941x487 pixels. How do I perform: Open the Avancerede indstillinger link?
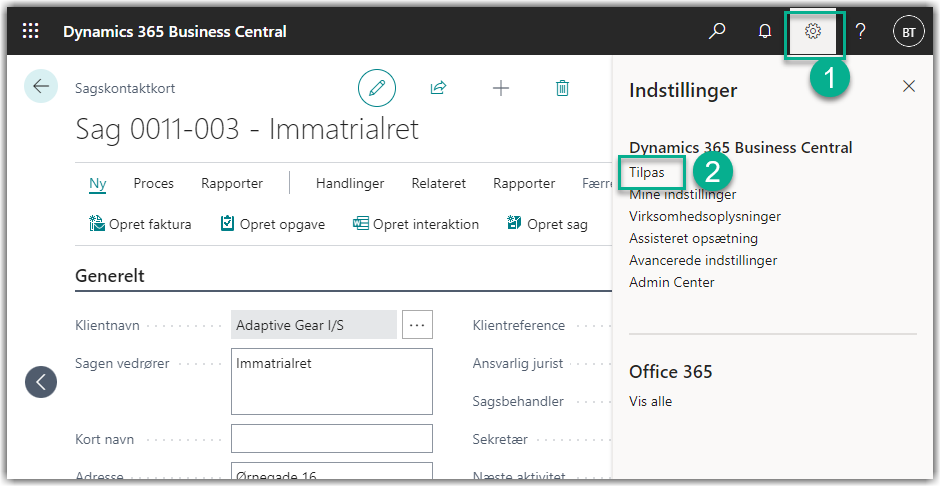pos(703,260)
